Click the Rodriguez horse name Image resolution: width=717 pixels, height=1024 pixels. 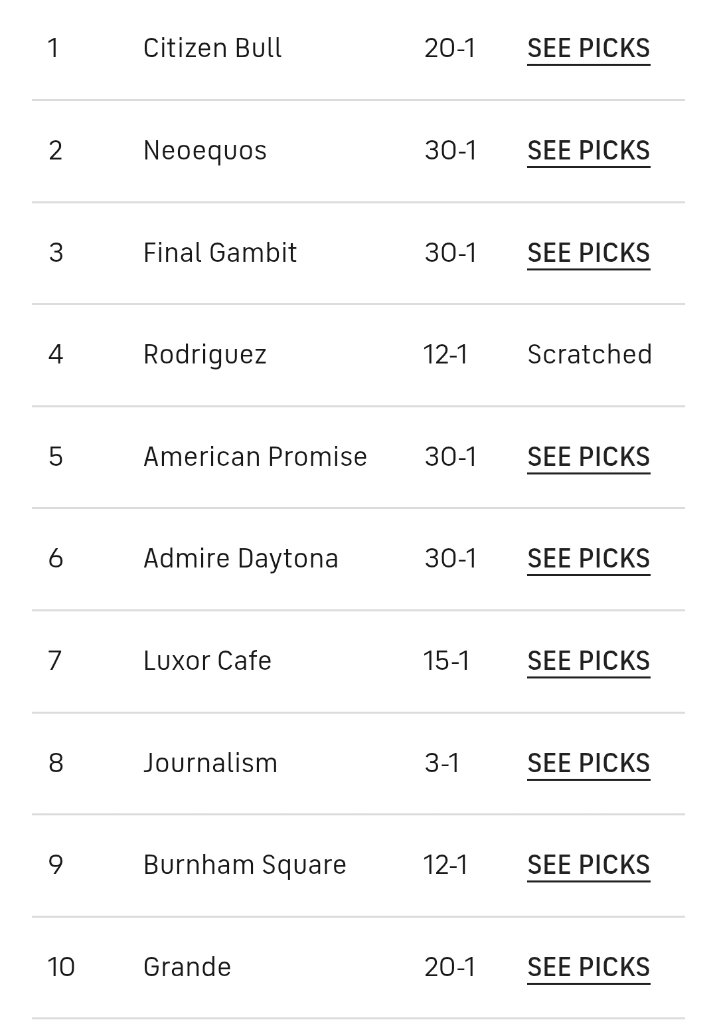click(205, 354)
